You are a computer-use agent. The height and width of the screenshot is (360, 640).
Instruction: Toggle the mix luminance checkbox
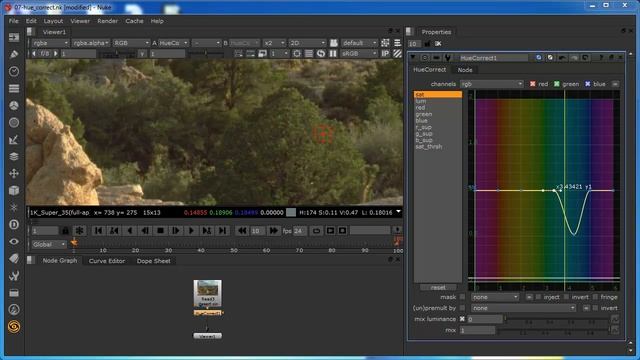point(462,319)
